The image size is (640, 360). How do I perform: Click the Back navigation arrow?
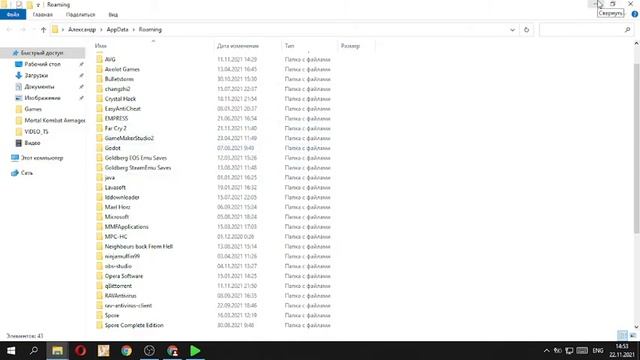click(x=9, y=29)
